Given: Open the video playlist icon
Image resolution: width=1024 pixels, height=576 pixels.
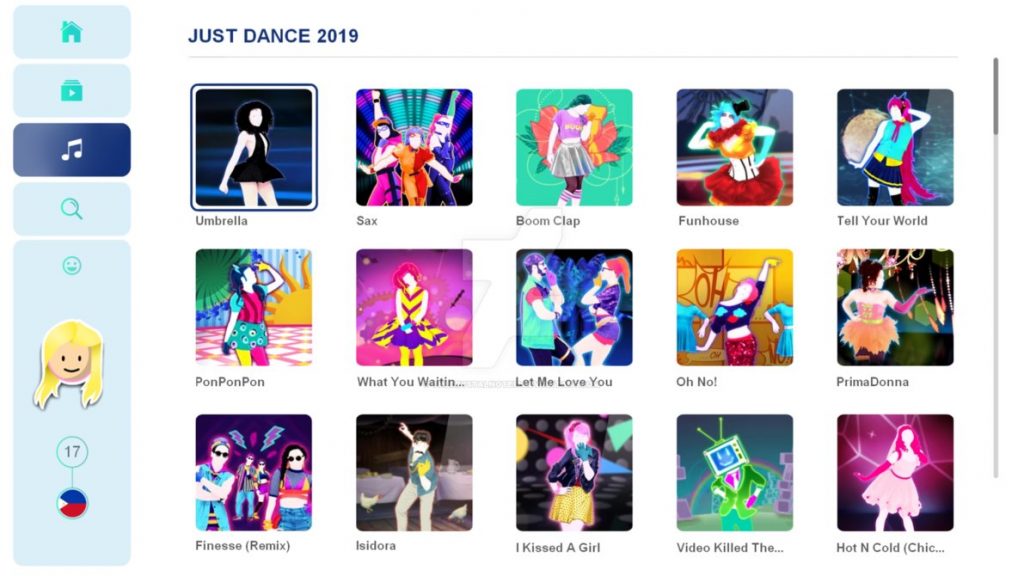Looking at the screenshot, I should [72, 91].
